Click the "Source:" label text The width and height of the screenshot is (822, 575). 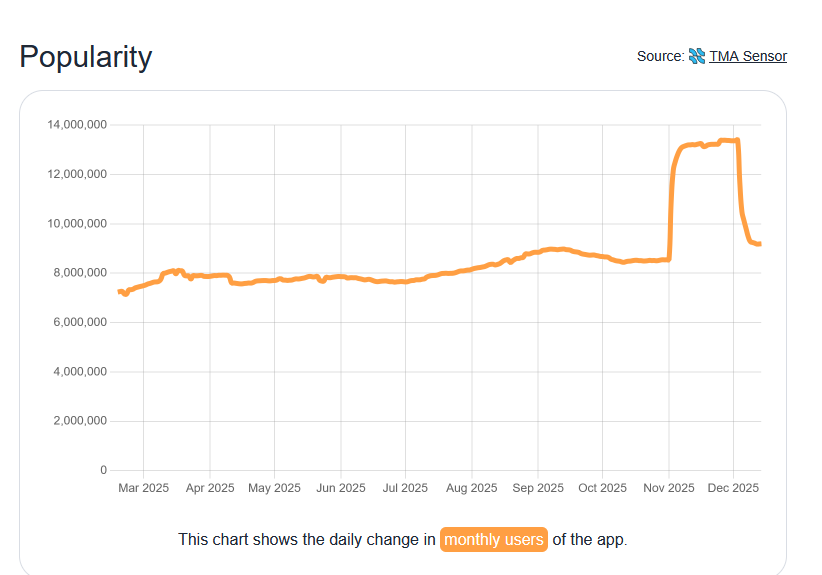point(660,56)
